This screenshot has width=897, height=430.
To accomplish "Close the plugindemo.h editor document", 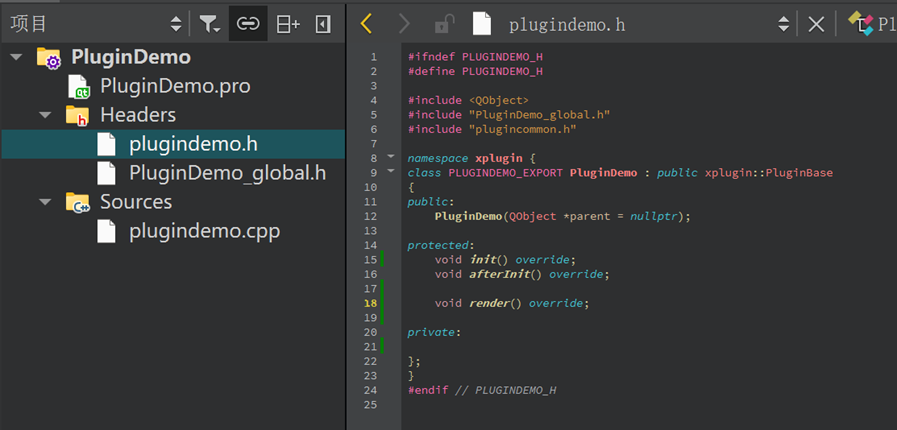I will click(816, 24).
